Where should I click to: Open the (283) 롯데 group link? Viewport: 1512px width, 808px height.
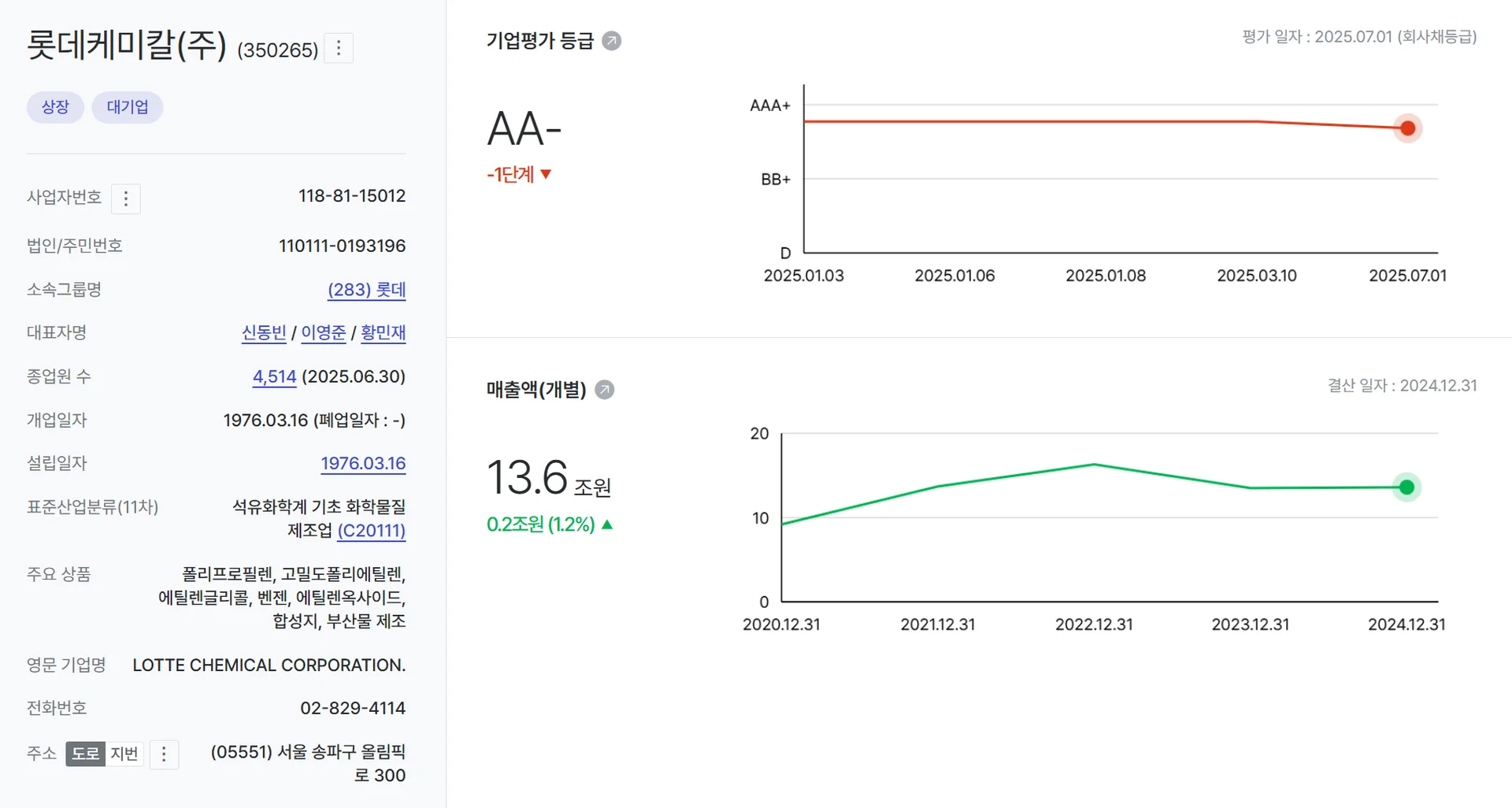(366, 289)
